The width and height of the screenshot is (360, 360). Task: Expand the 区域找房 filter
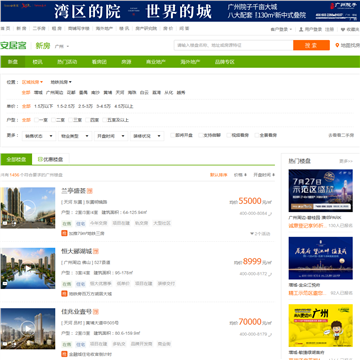coord(32,82)
